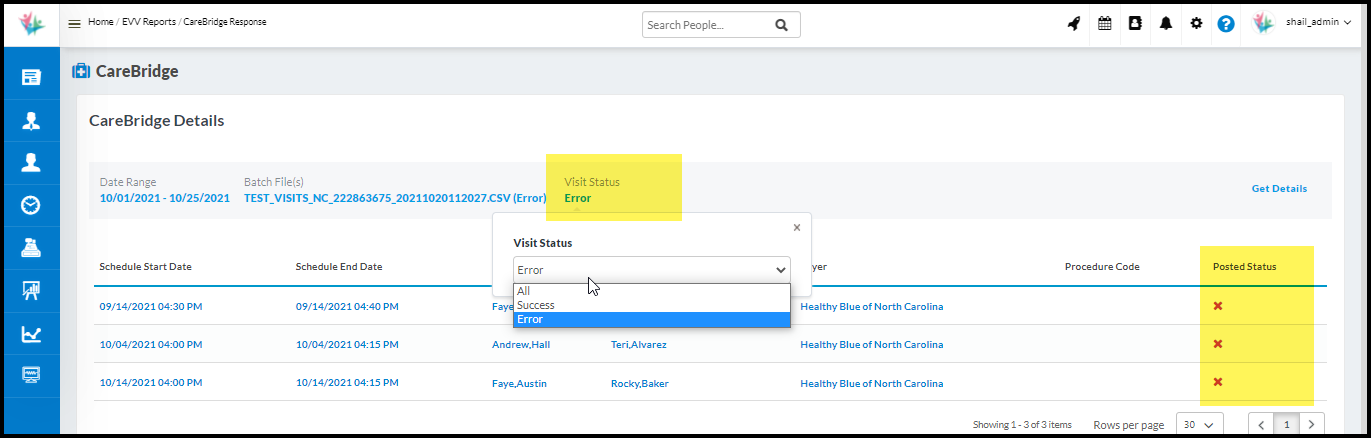The height and width of the screenshot is (438, 1371).
Task: Click end date 09/14/2021 04:40 PM
Action: click(347, 307)
